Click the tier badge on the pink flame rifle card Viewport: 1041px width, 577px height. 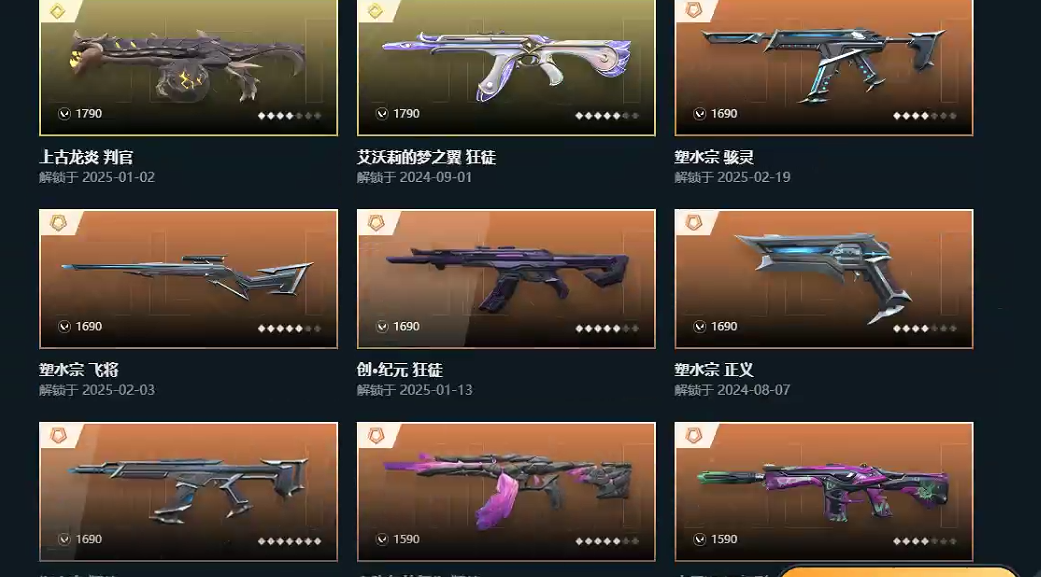pos(376,436)
